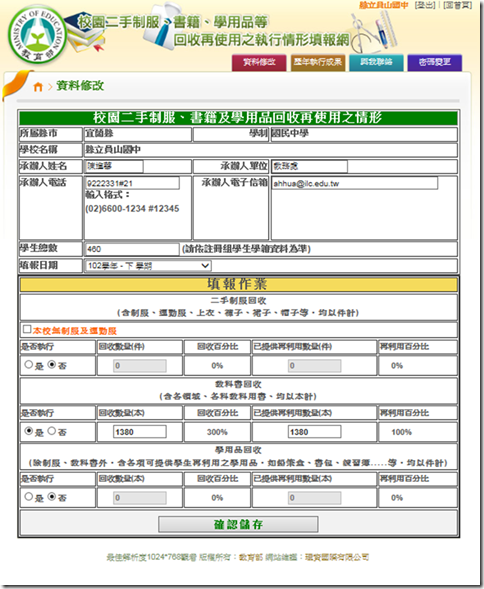
Task: Click the orange 縣立員山國中 account name
Action: (x=383, y=5)
